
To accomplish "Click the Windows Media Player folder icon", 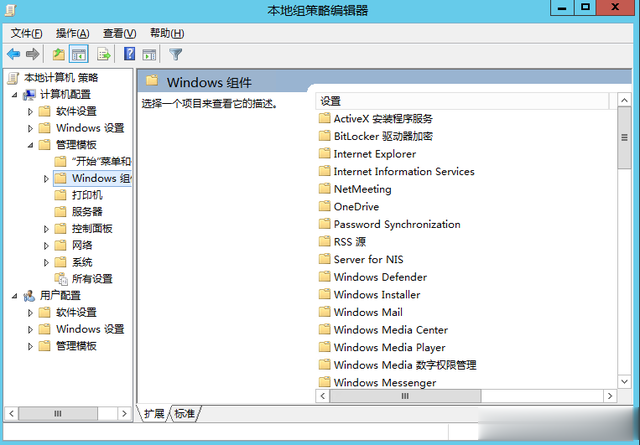I will [x=324, y=347].
